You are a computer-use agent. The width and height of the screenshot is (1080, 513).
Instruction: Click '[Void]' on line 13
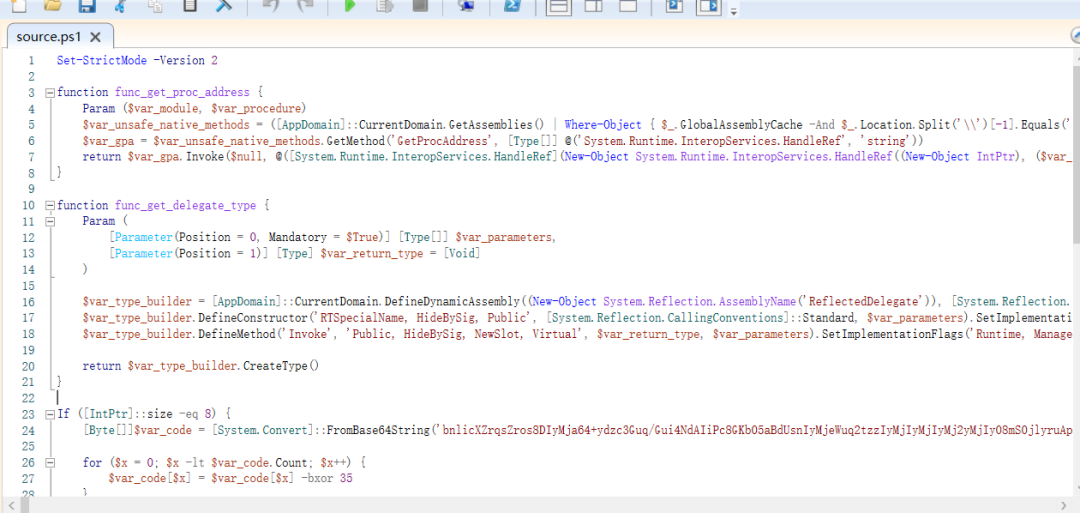point(461,253)
